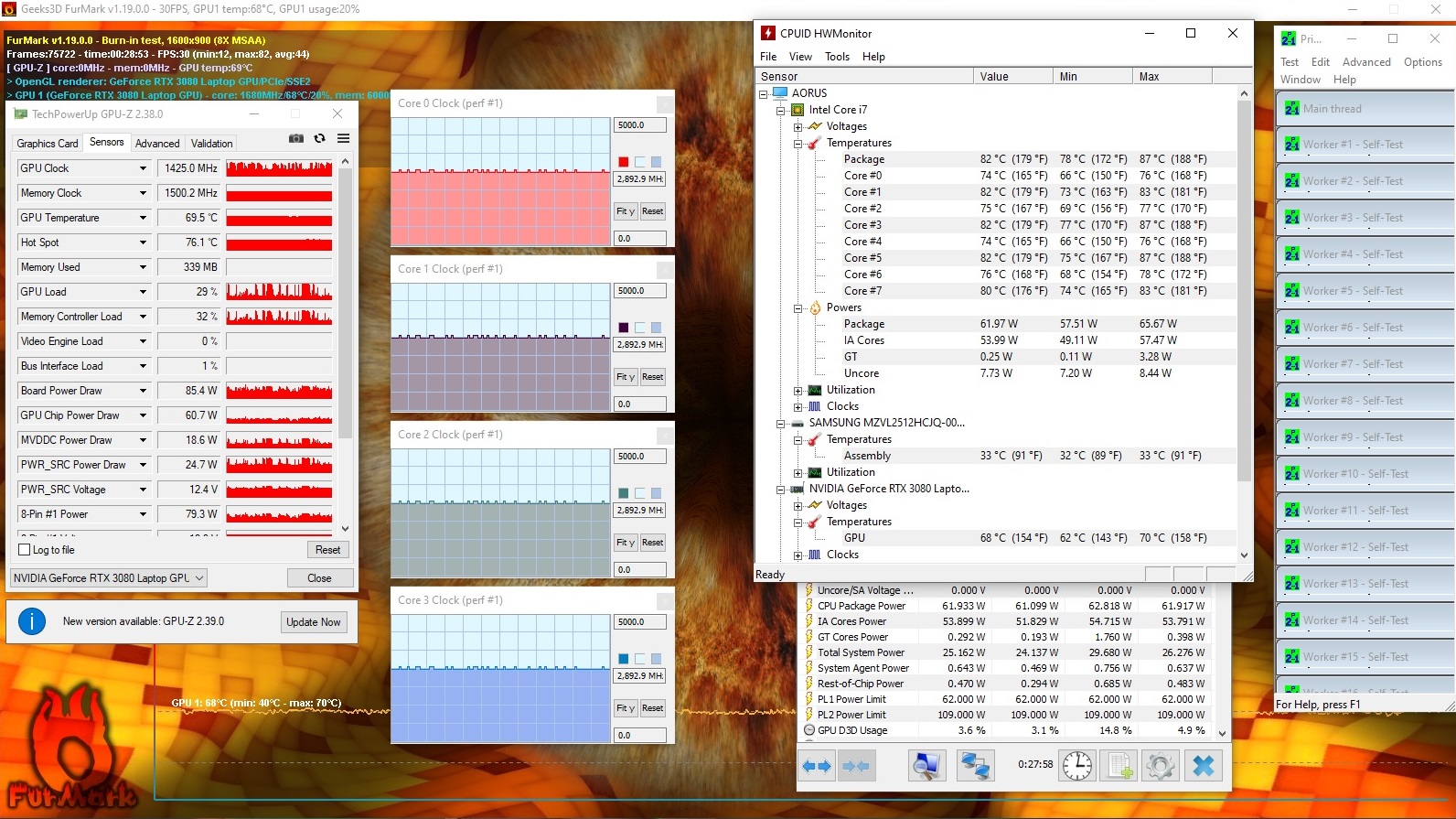Screen dimensions: 1456x819
Task: Click the HWMonitor lightning app icon
Action: tap(768, 33)
